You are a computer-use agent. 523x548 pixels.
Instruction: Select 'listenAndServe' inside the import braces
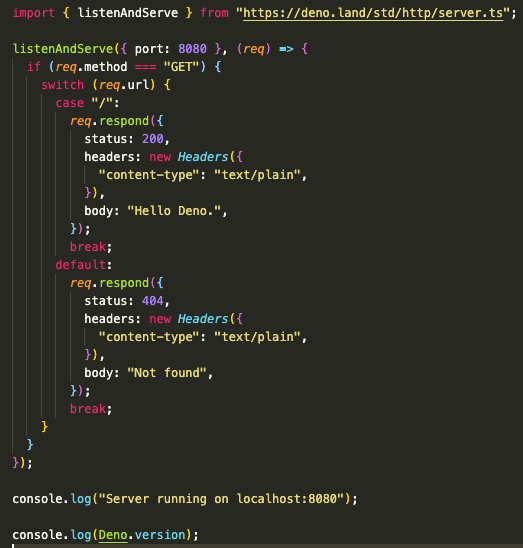(128, 13)
